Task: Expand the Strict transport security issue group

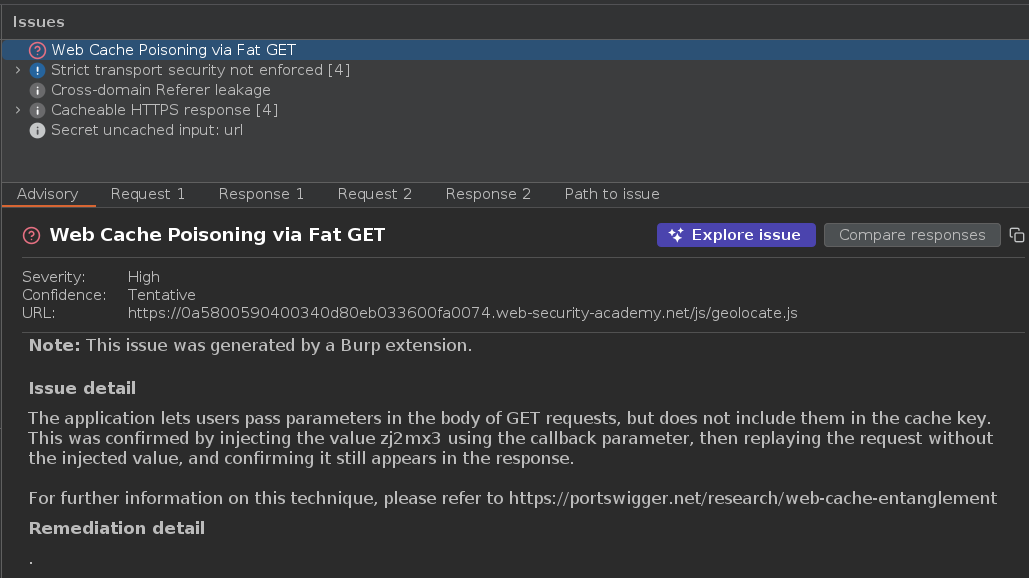Action: [x=18, y=70]
